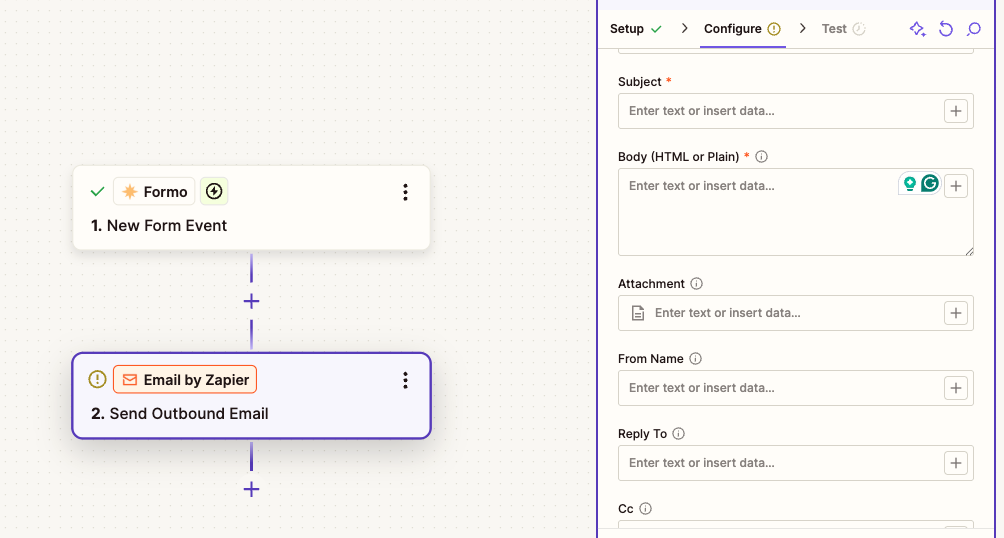Select the Send Outbound Email step card
The width and height of the screenshot is (1004, 538).
(251, 396)
